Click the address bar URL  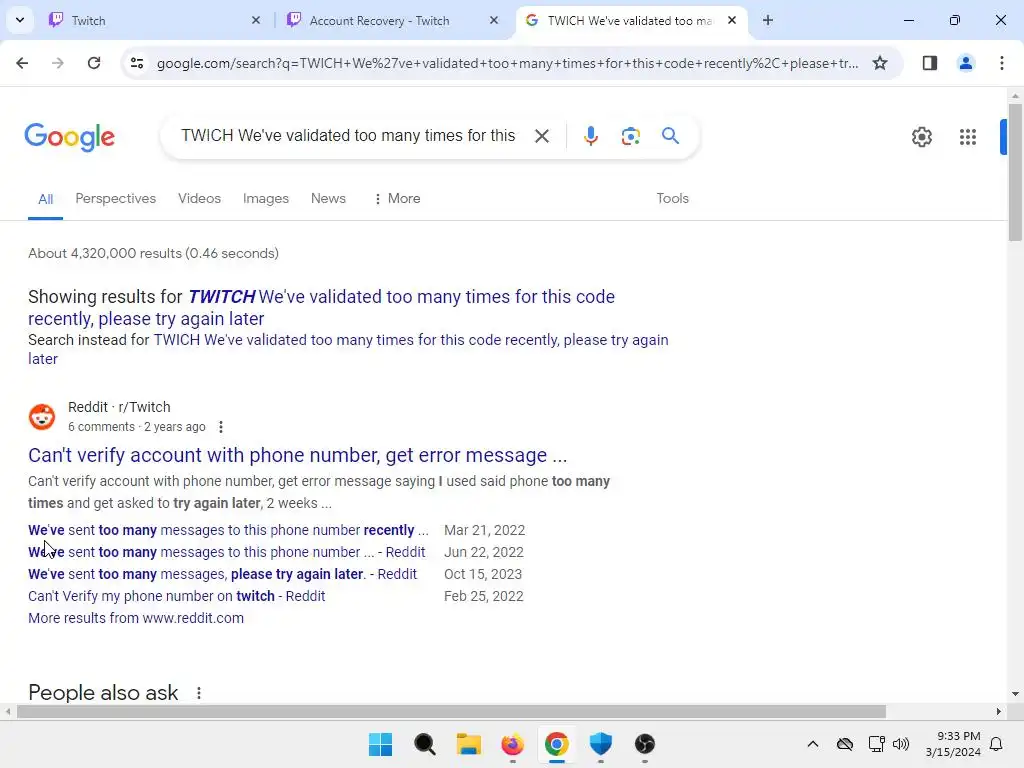coord(507,63)
